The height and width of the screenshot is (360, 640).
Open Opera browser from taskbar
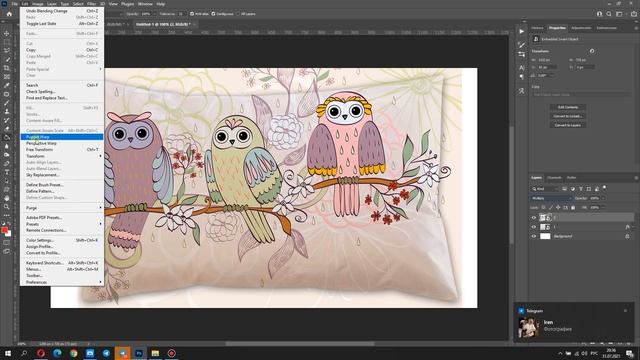click(x=41, y=353)
